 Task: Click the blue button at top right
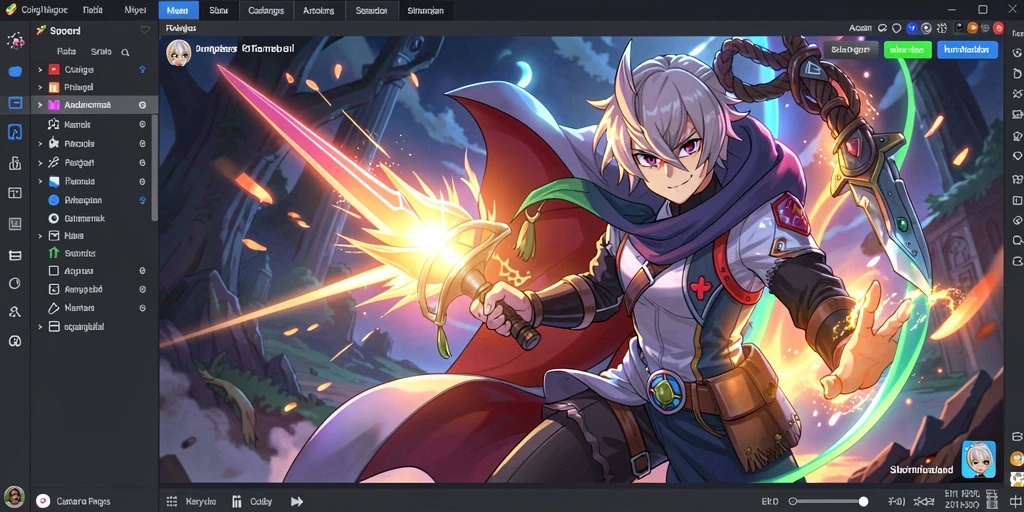coord(967,50)
